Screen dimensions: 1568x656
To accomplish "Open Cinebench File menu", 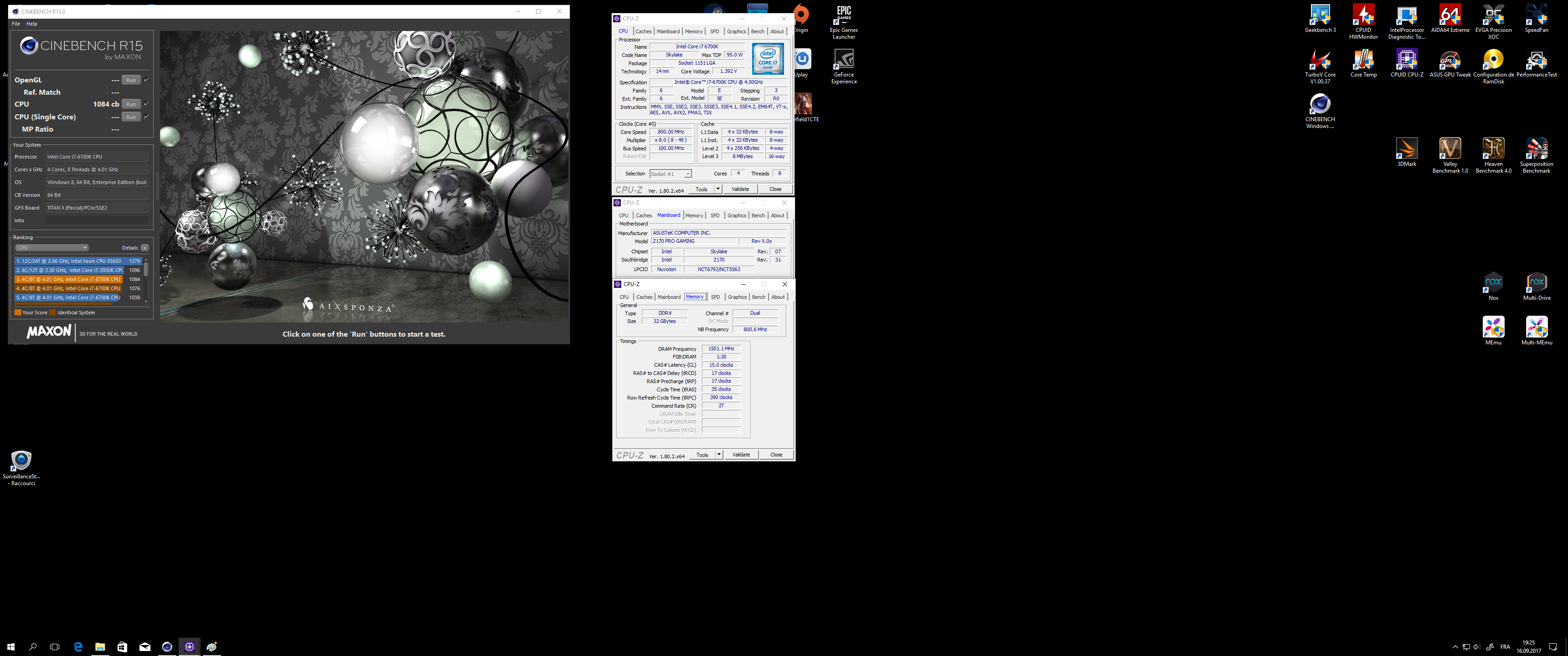I will click(16, 24).
